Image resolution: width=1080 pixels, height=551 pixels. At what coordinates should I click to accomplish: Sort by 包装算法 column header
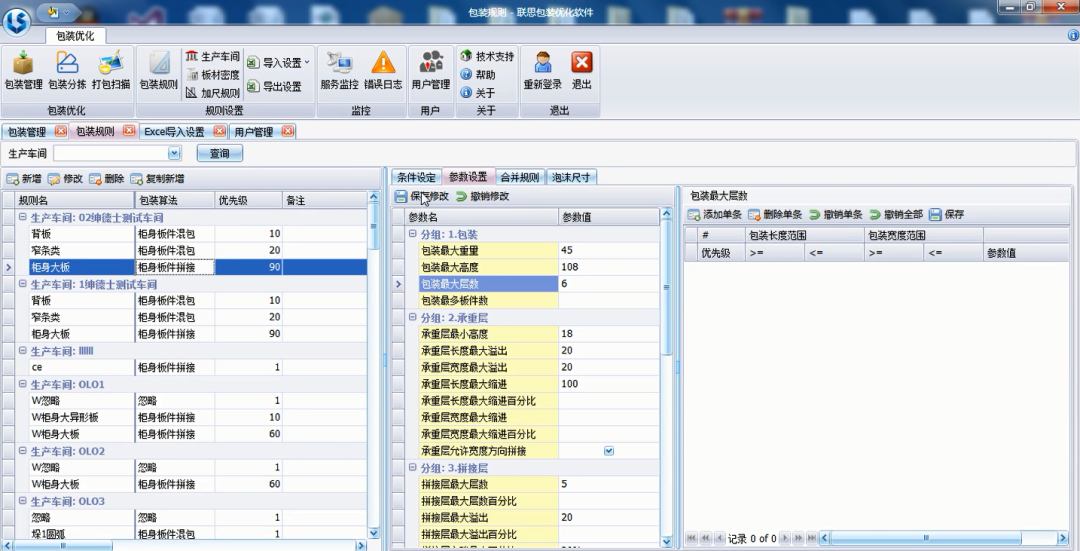click(x=174, y=200)
